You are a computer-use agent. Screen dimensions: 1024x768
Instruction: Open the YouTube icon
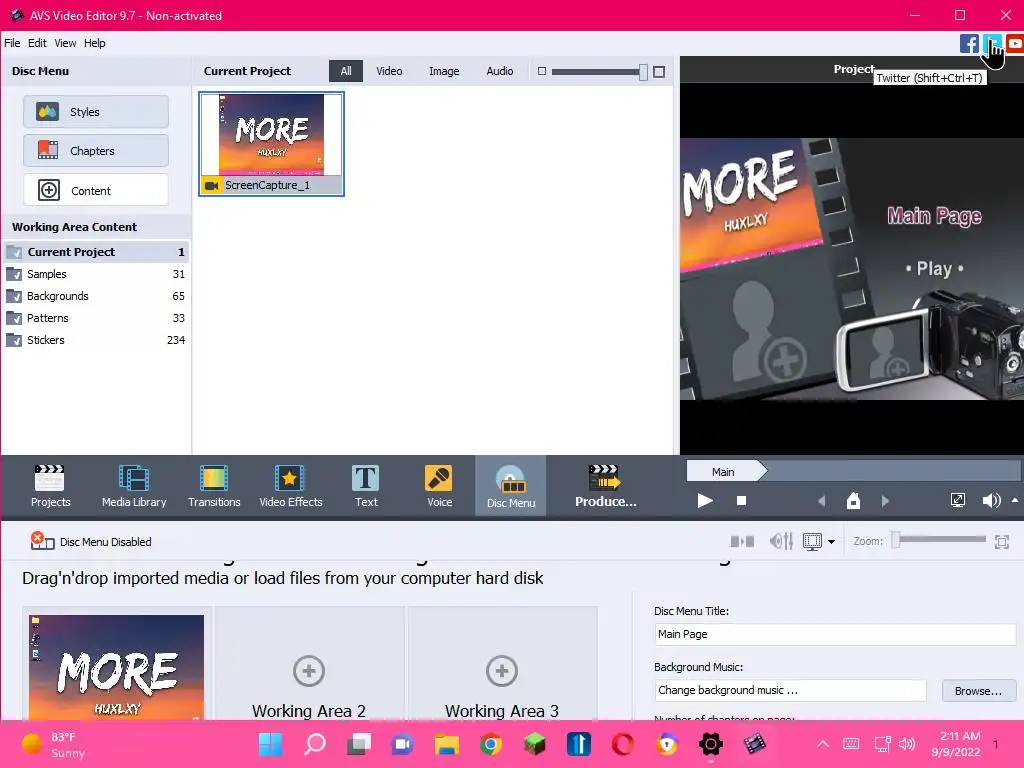1015,44
